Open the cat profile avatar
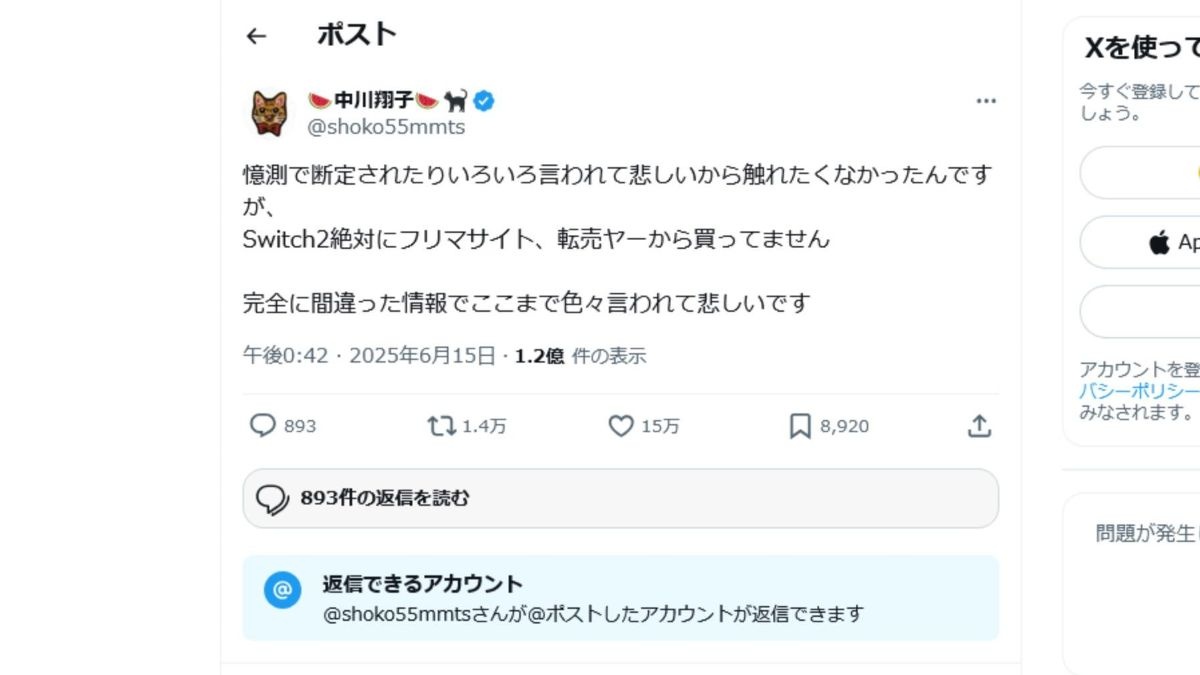 point(269,113)
